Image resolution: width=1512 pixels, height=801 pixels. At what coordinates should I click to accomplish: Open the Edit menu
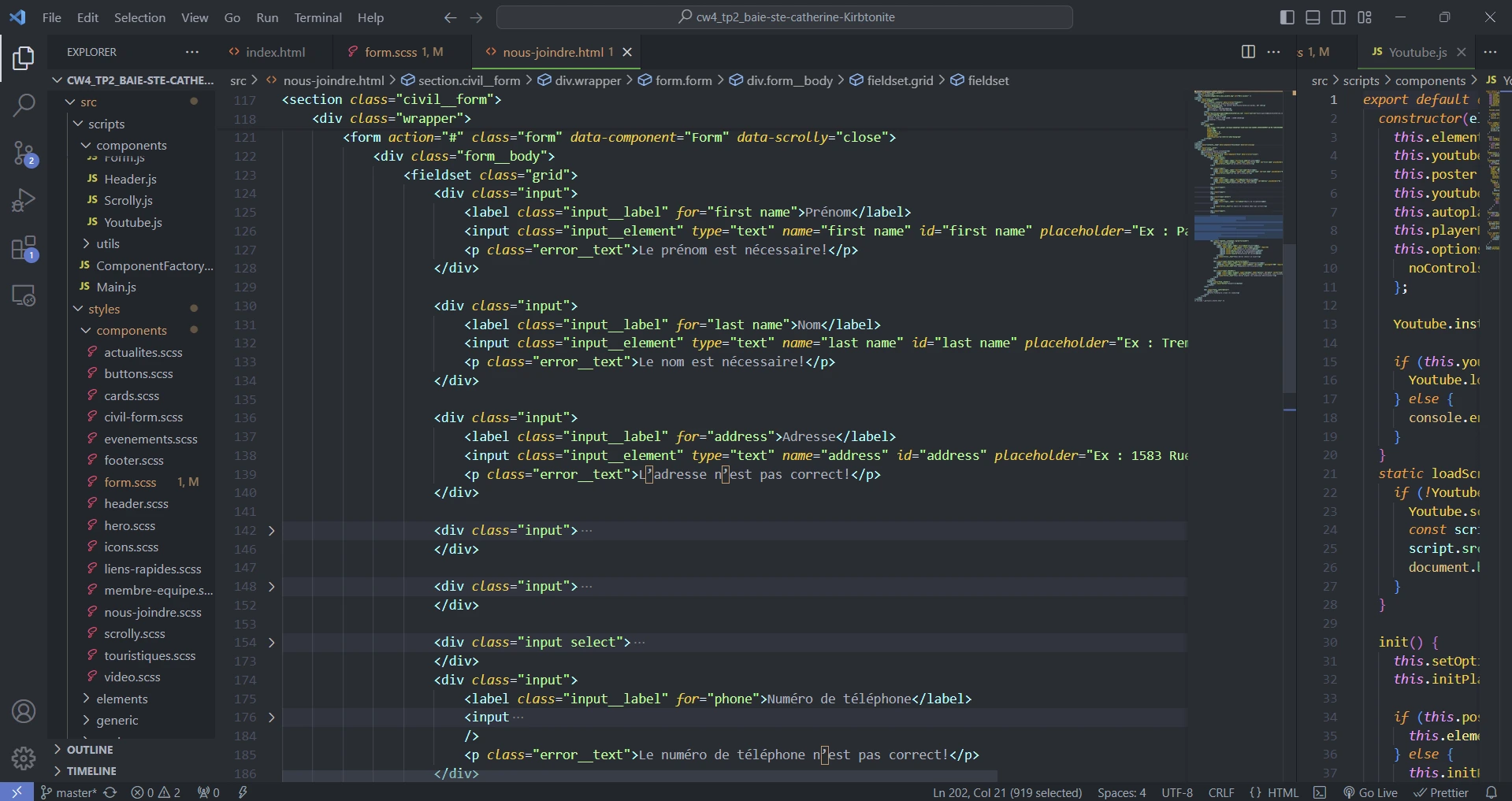(87, 17)
